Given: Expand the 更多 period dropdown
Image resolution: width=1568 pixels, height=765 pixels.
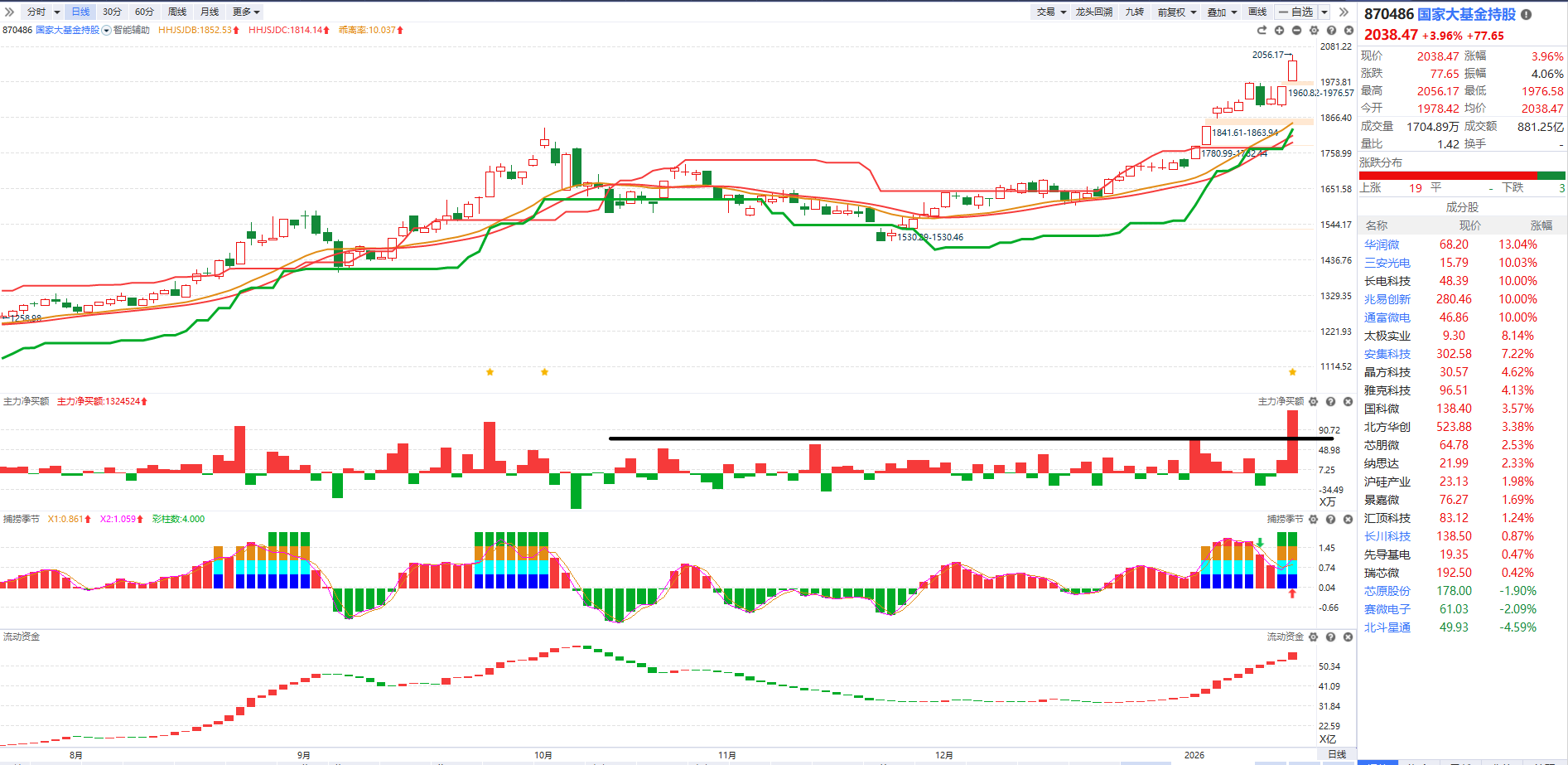Looking at the screenshot, I should (x=246, y=12).
